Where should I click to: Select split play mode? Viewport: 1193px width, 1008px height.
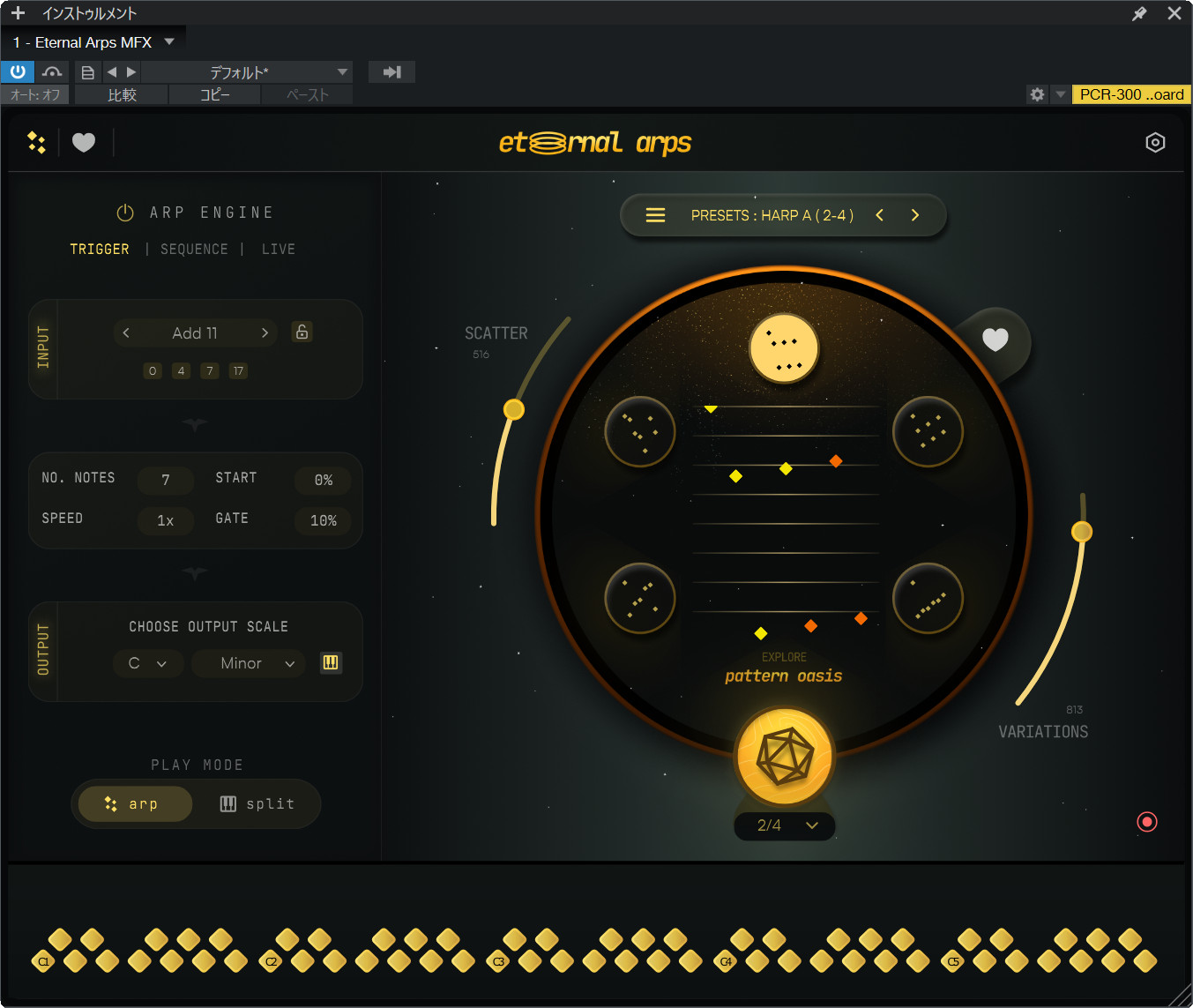tap(257, 803)
